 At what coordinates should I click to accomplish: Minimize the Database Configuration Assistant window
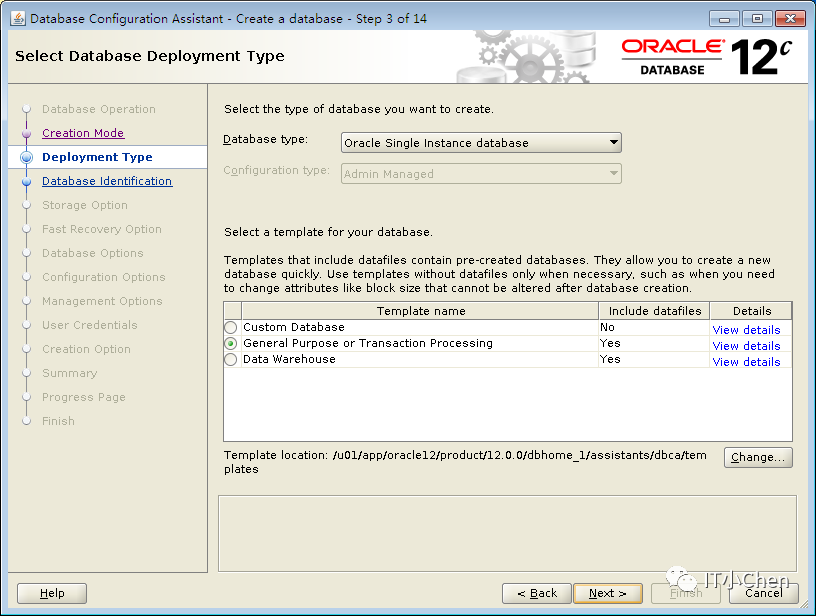pyautogui.click(x=724, y=19)
